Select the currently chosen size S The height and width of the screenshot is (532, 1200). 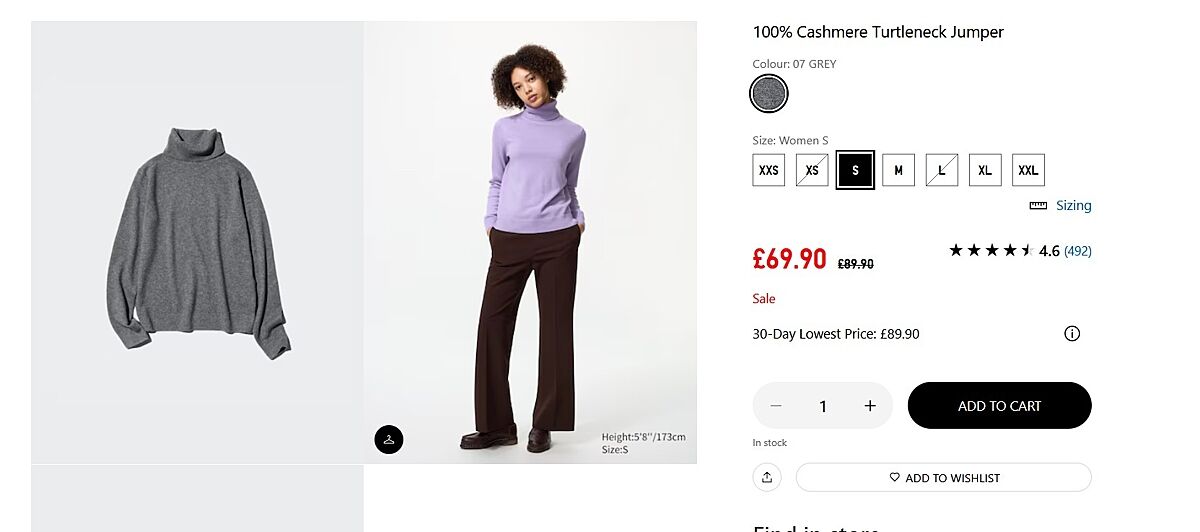click(855, 170)
